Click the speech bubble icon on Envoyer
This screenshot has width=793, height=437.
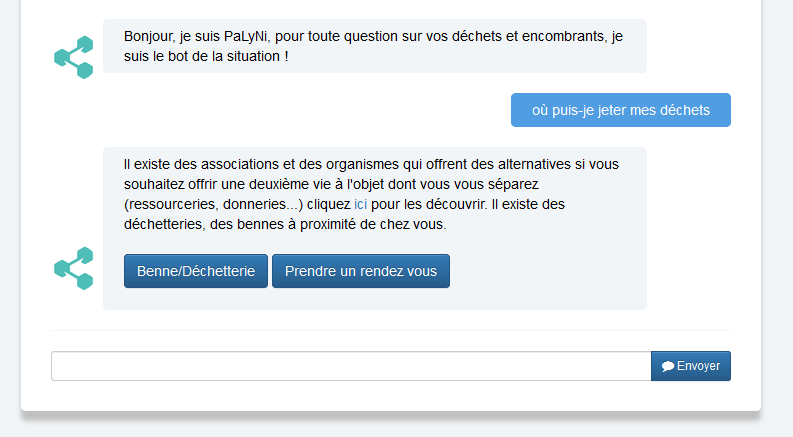668,366
